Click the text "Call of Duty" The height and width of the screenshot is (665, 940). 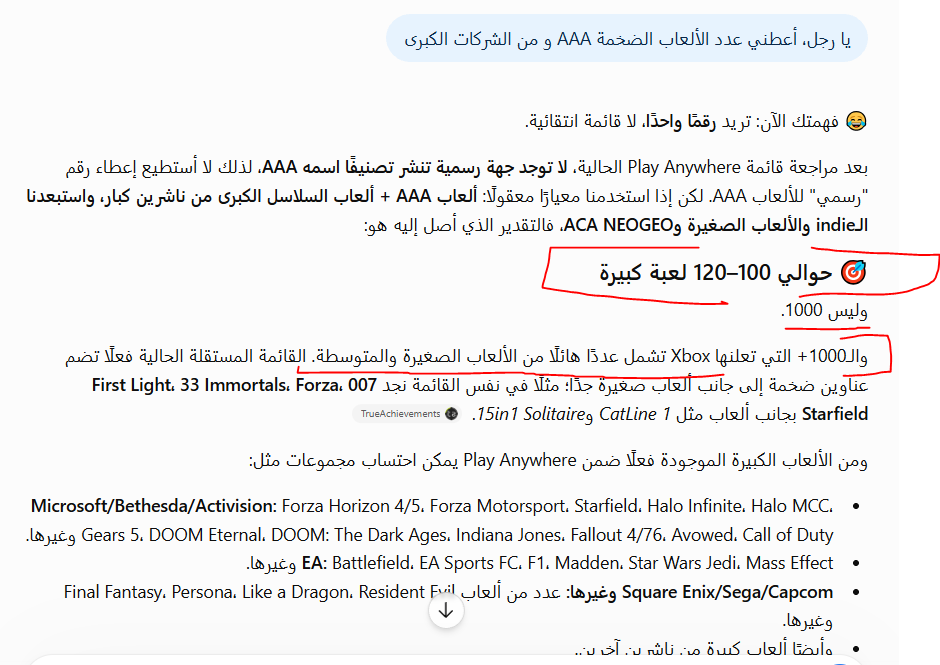(788, 535)
